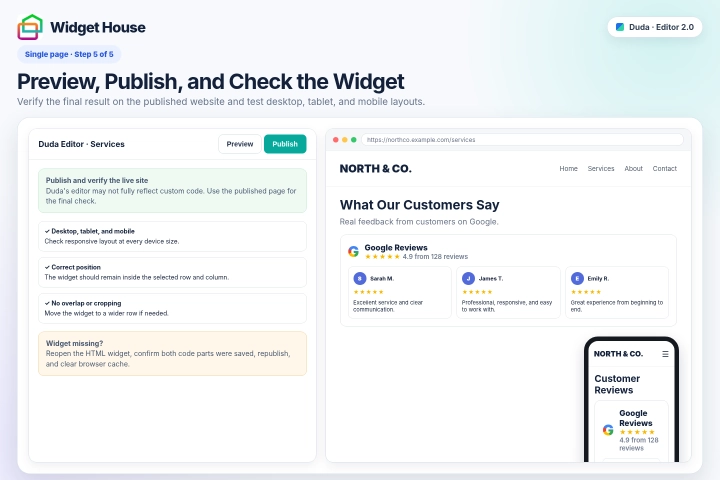Click the Duda Editor 2.0 badge icon
Viewport: 720px width, 480px height.
pyautogui.click(x=619, y=27)
